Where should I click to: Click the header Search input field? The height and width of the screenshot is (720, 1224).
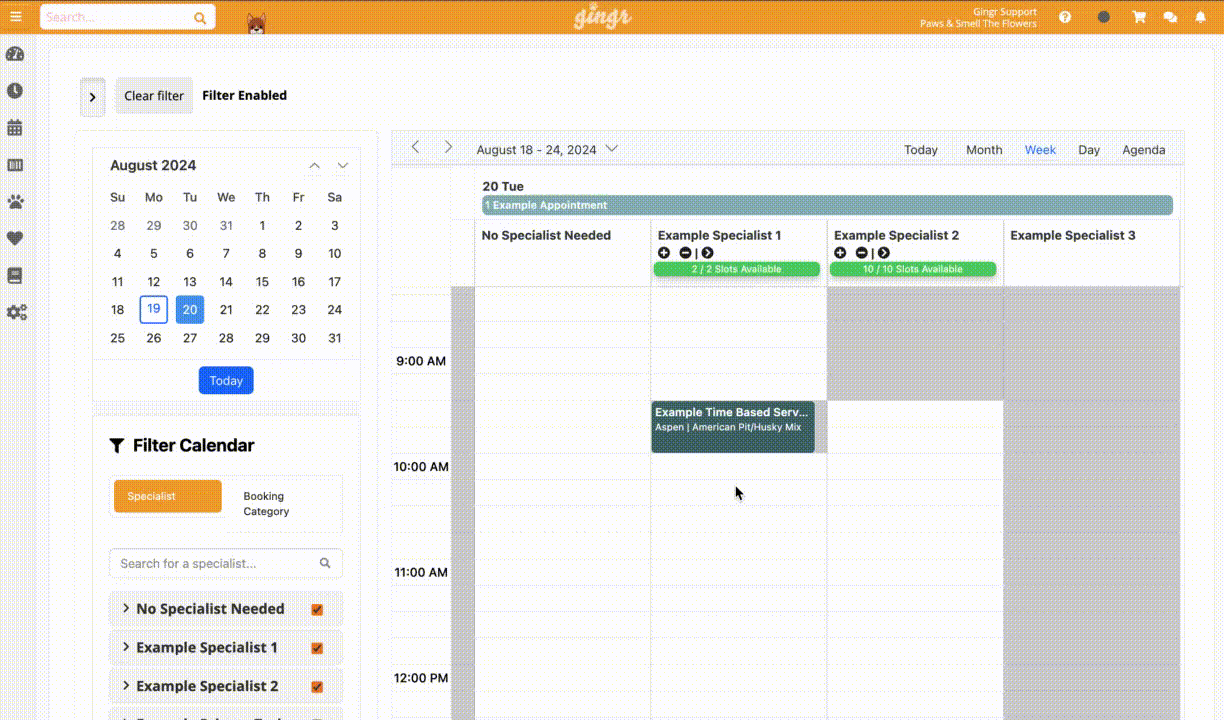(117, 18)
